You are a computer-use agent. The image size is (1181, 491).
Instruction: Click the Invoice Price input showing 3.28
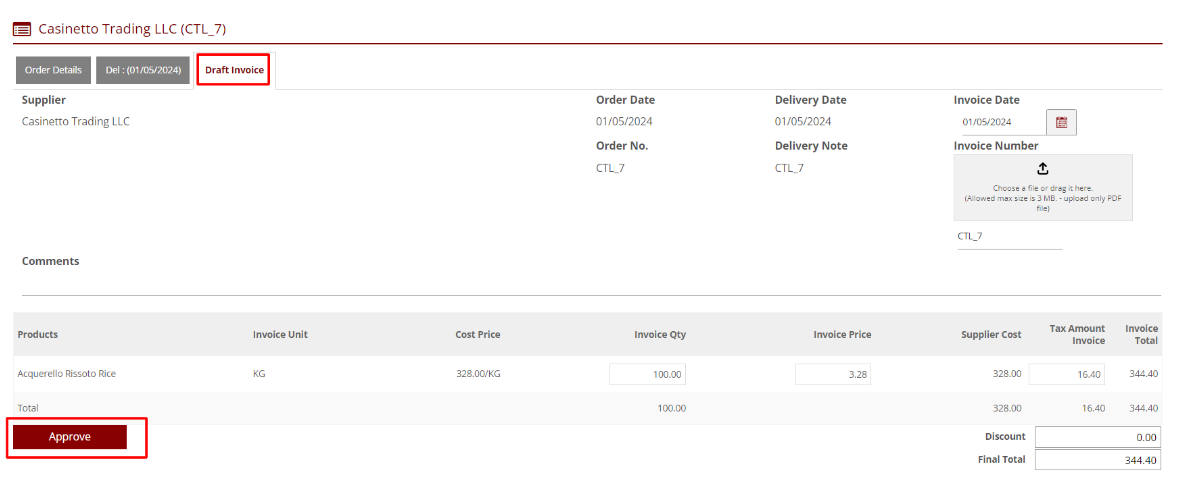click(833, 374)
